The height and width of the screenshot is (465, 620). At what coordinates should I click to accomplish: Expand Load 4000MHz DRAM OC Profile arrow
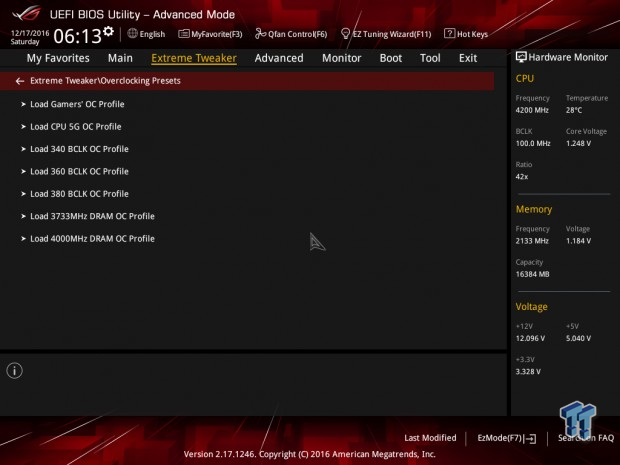pos(23,239)
